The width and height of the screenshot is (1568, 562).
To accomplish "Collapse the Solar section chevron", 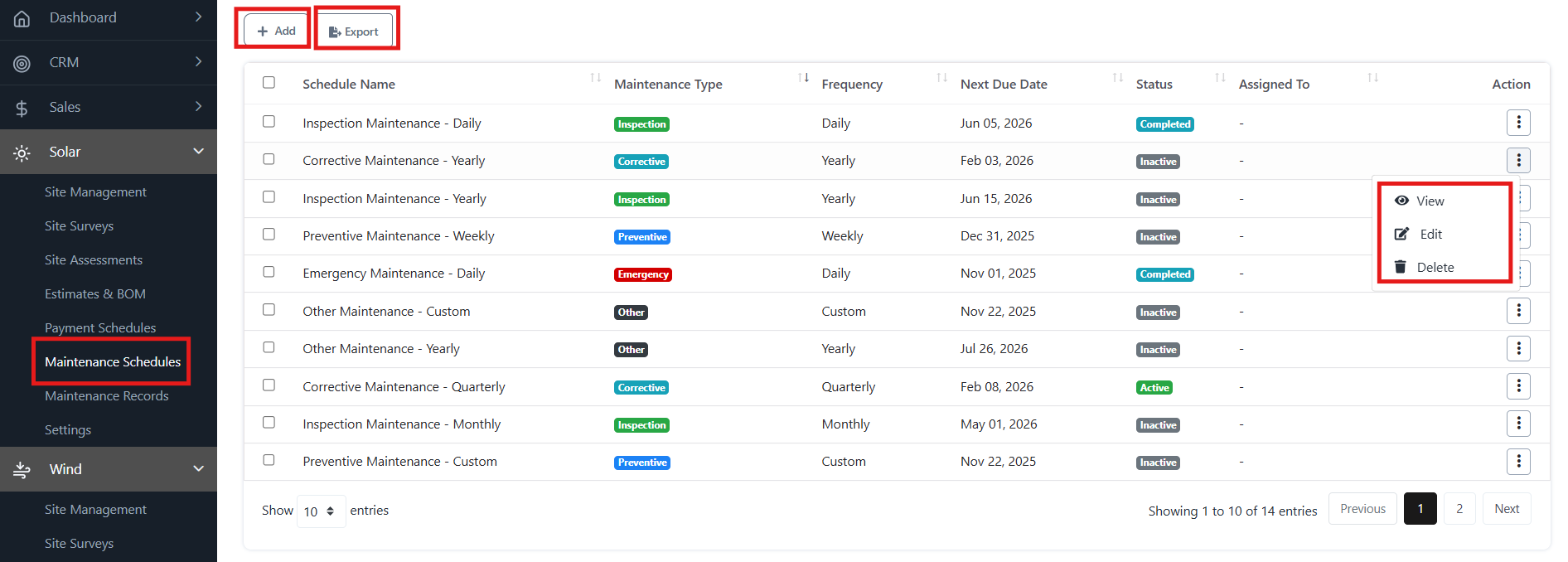I will 198,152.
